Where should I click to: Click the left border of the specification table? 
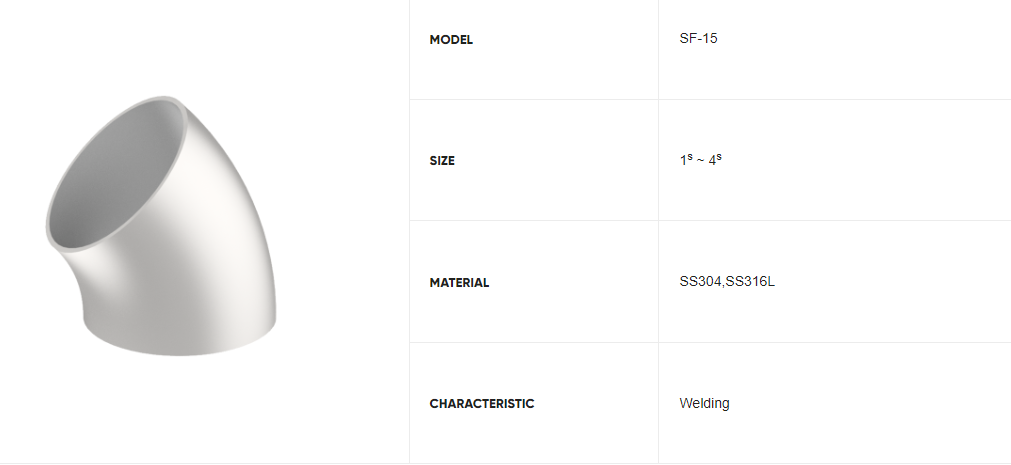coord(409,230)
